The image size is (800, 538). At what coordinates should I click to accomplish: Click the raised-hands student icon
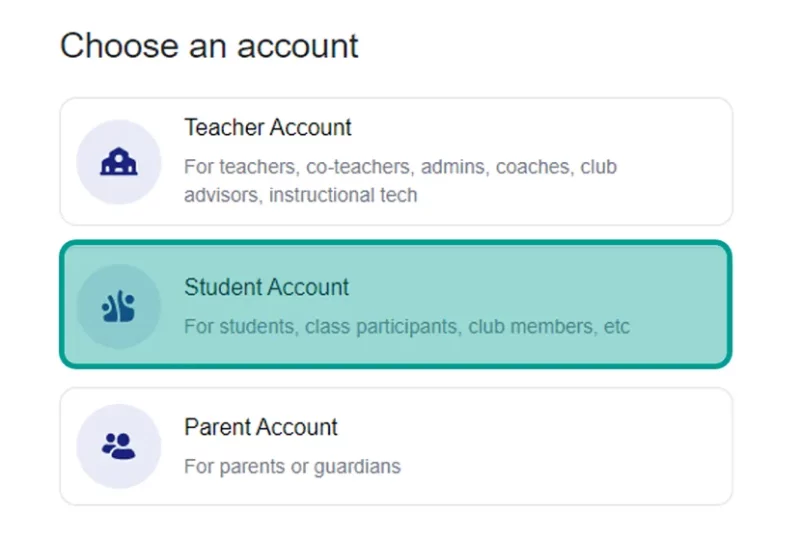118,306
